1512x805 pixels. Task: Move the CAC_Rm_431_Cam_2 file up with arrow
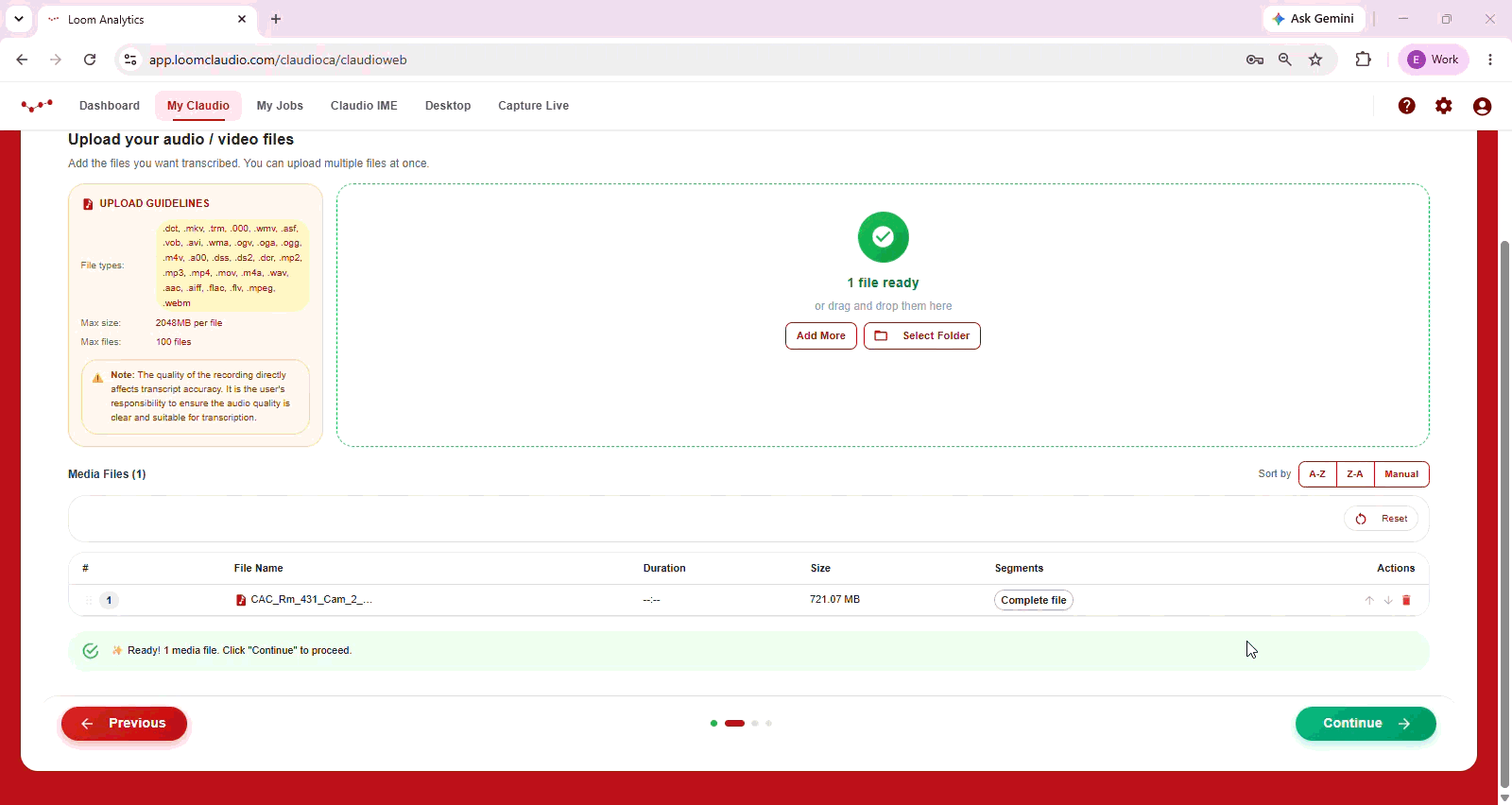pyautogui.click(x=1369, y=600)
